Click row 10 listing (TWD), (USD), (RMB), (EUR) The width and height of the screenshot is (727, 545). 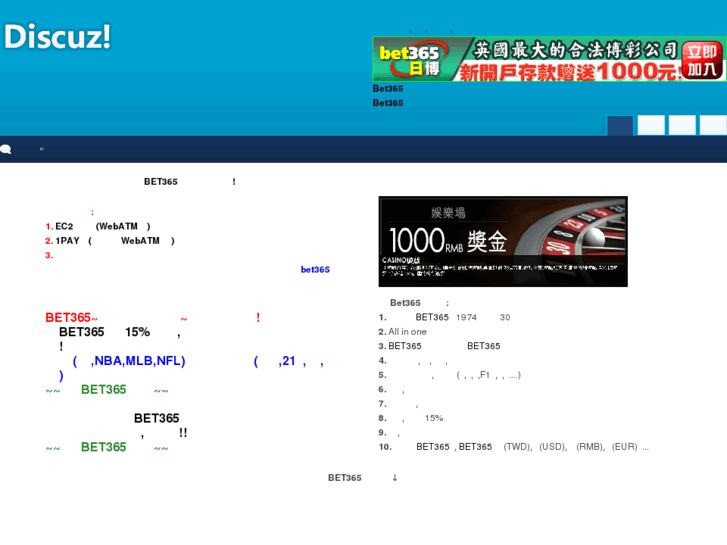(514, 447)
